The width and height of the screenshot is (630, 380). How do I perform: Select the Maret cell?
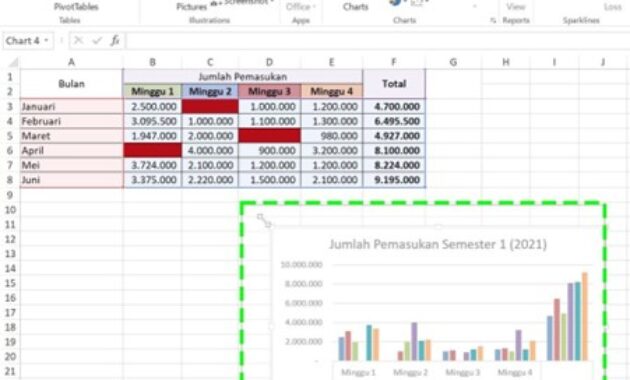[71, 136]
